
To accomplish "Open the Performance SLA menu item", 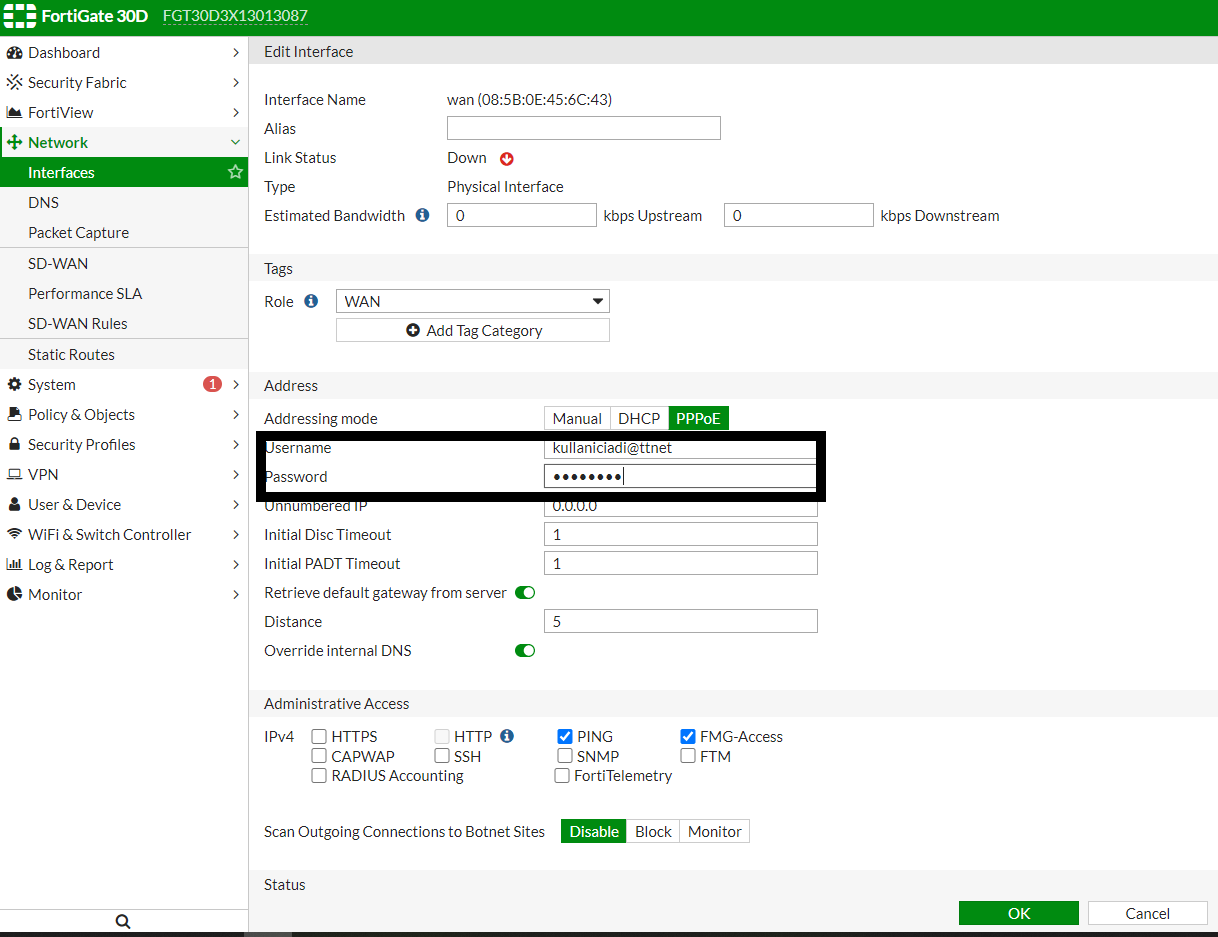I will coord(124,294).
